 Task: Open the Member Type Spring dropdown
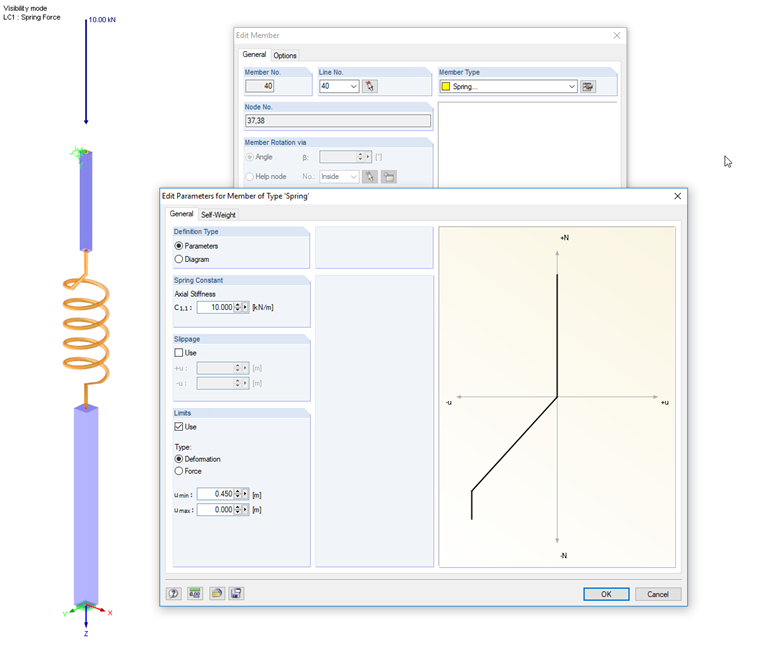pyautogui.click(x=572, y=87)
